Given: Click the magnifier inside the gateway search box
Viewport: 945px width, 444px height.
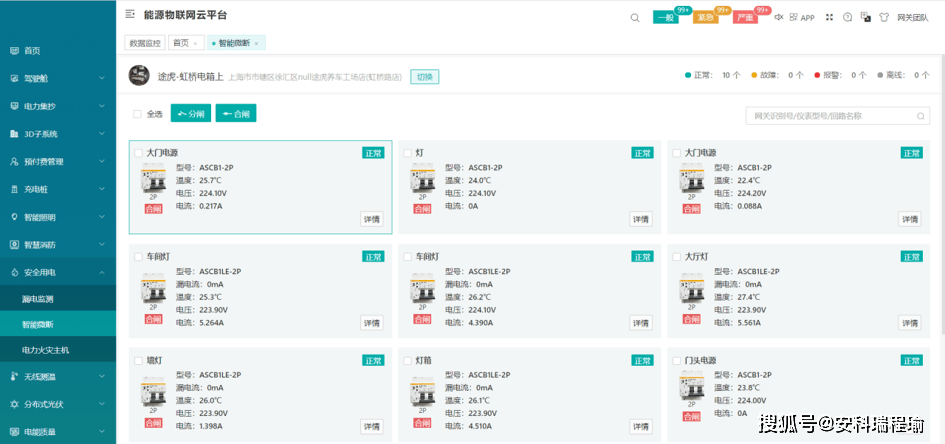Looking at the screenshot, I should 920,116.
